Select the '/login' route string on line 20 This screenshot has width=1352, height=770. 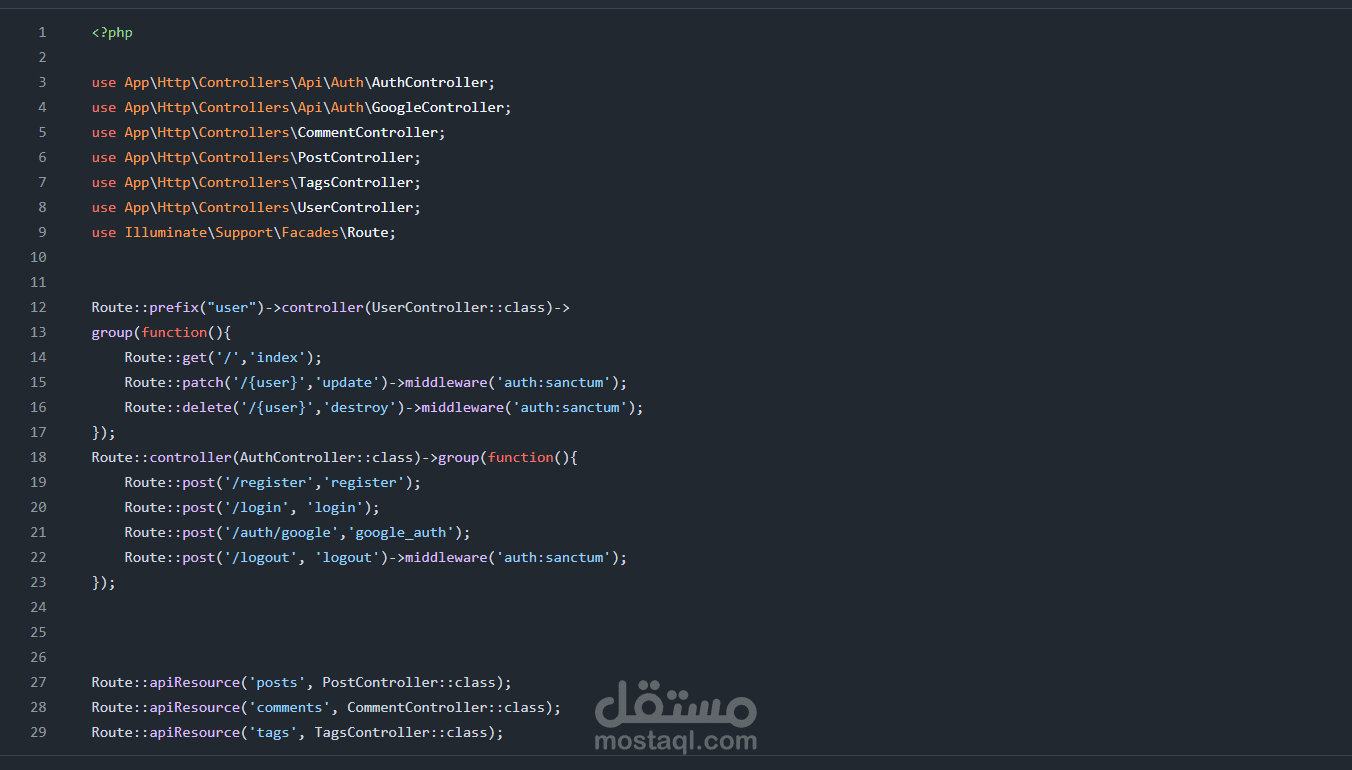click(257, 507)
